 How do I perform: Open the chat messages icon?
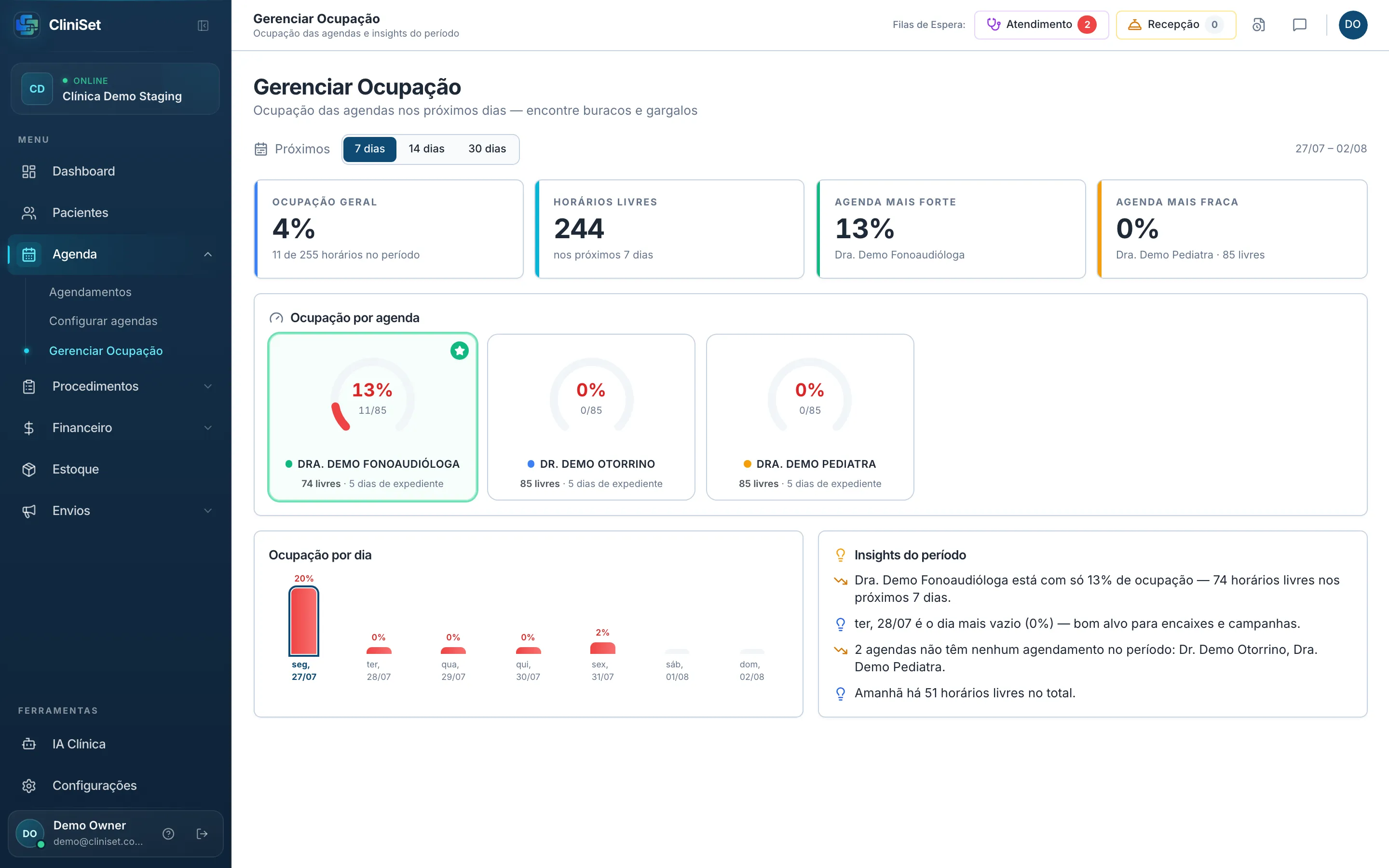[x=1299, y=25]
